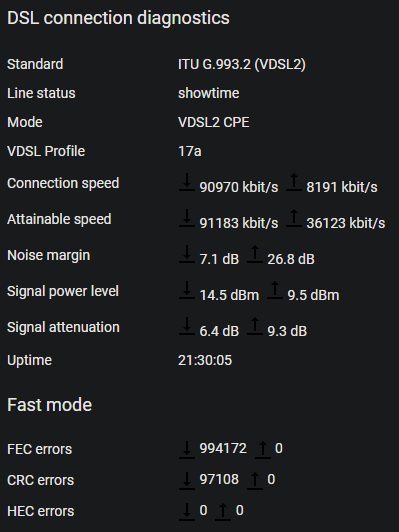Click the download arrow next to CRC errors 97108
Viewport: 399px width, 532px height.
click(x=187, y=480)
